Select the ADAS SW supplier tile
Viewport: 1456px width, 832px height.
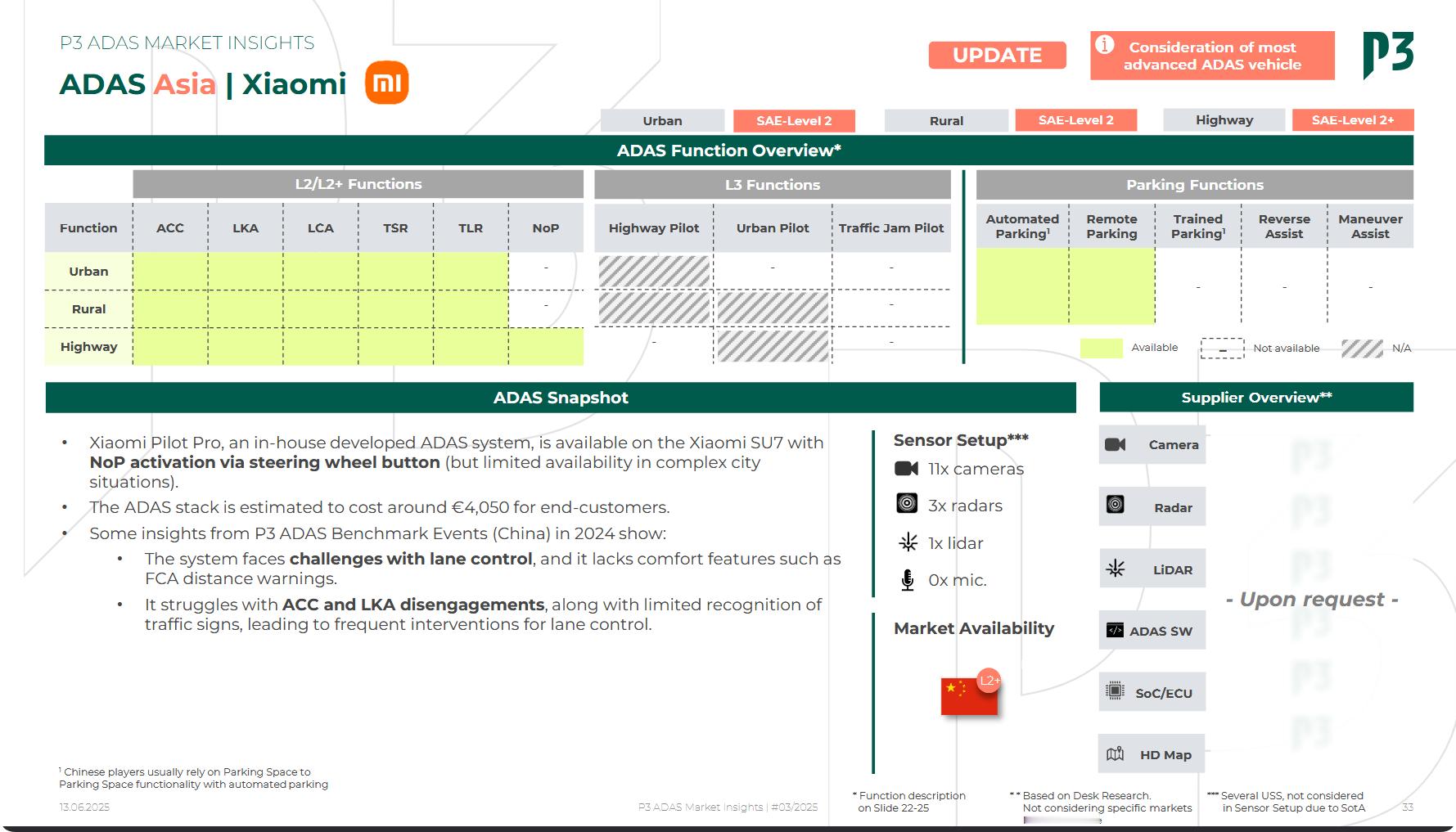click(x=1152, y=630)
